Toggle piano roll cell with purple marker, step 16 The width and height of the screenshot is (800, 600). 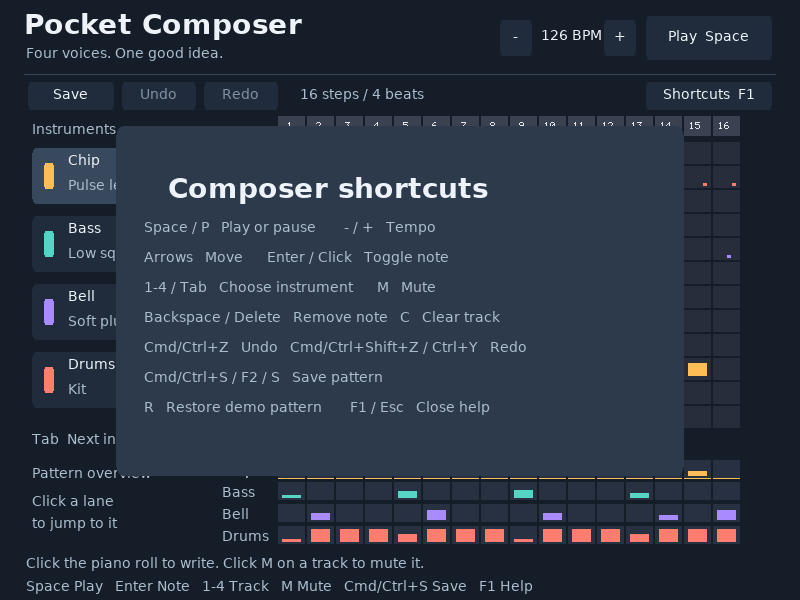click(x=727, y=249)
